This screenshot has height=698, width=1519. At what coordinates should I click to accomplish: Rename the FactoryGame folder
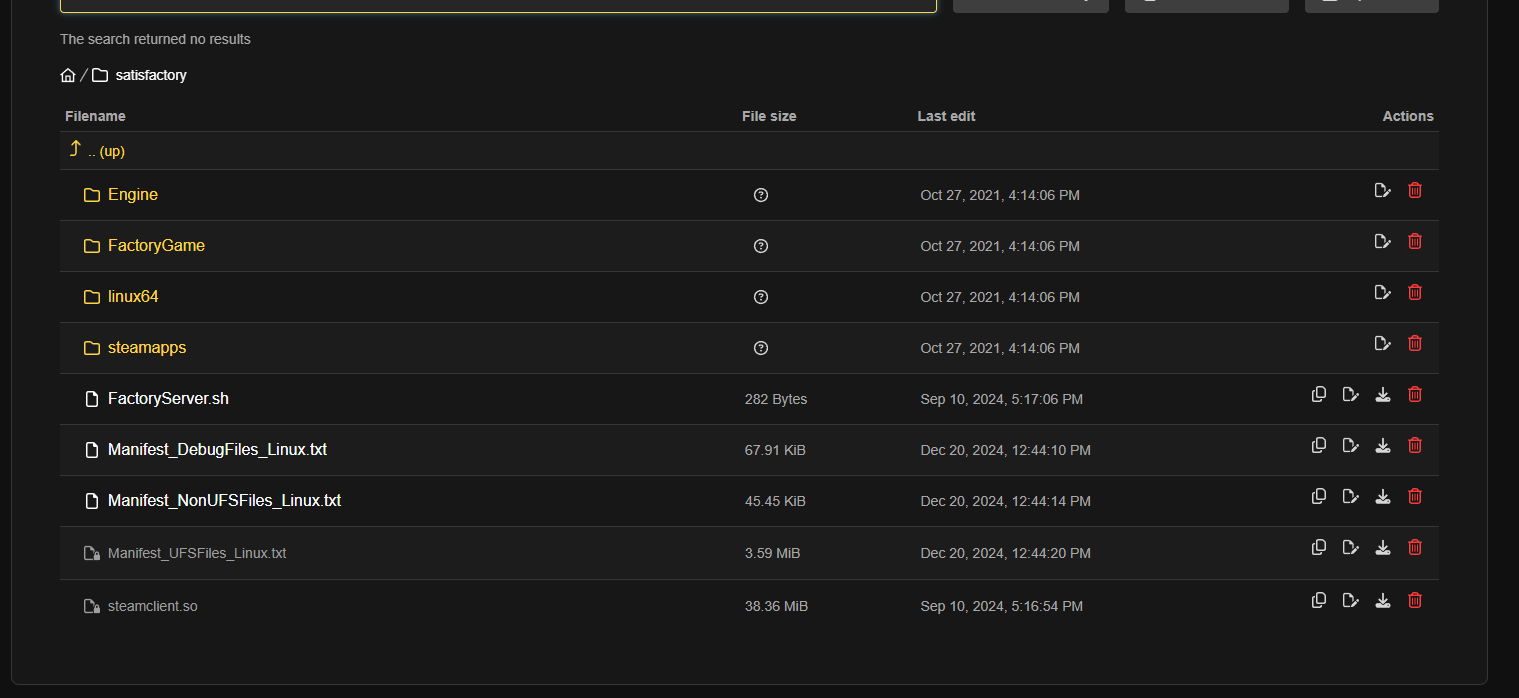point(1382,241)
